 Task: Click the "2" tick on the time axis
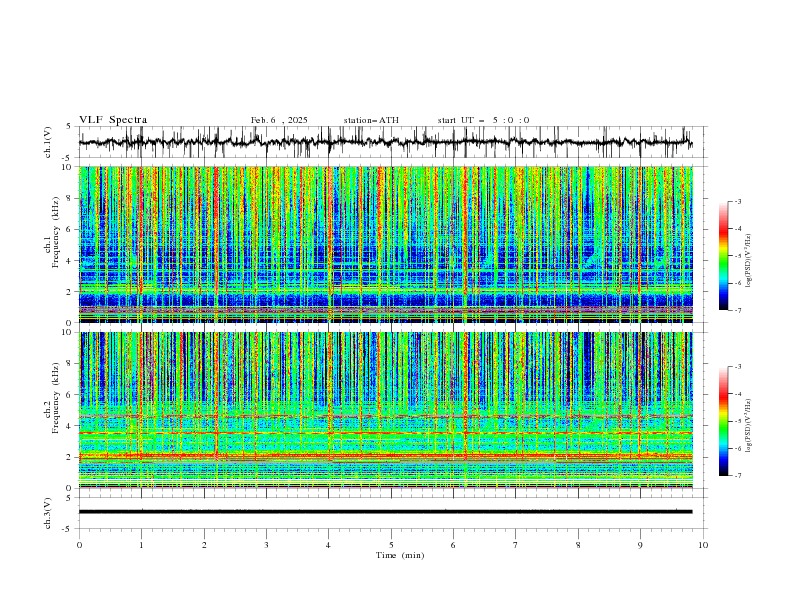(204, 545)
